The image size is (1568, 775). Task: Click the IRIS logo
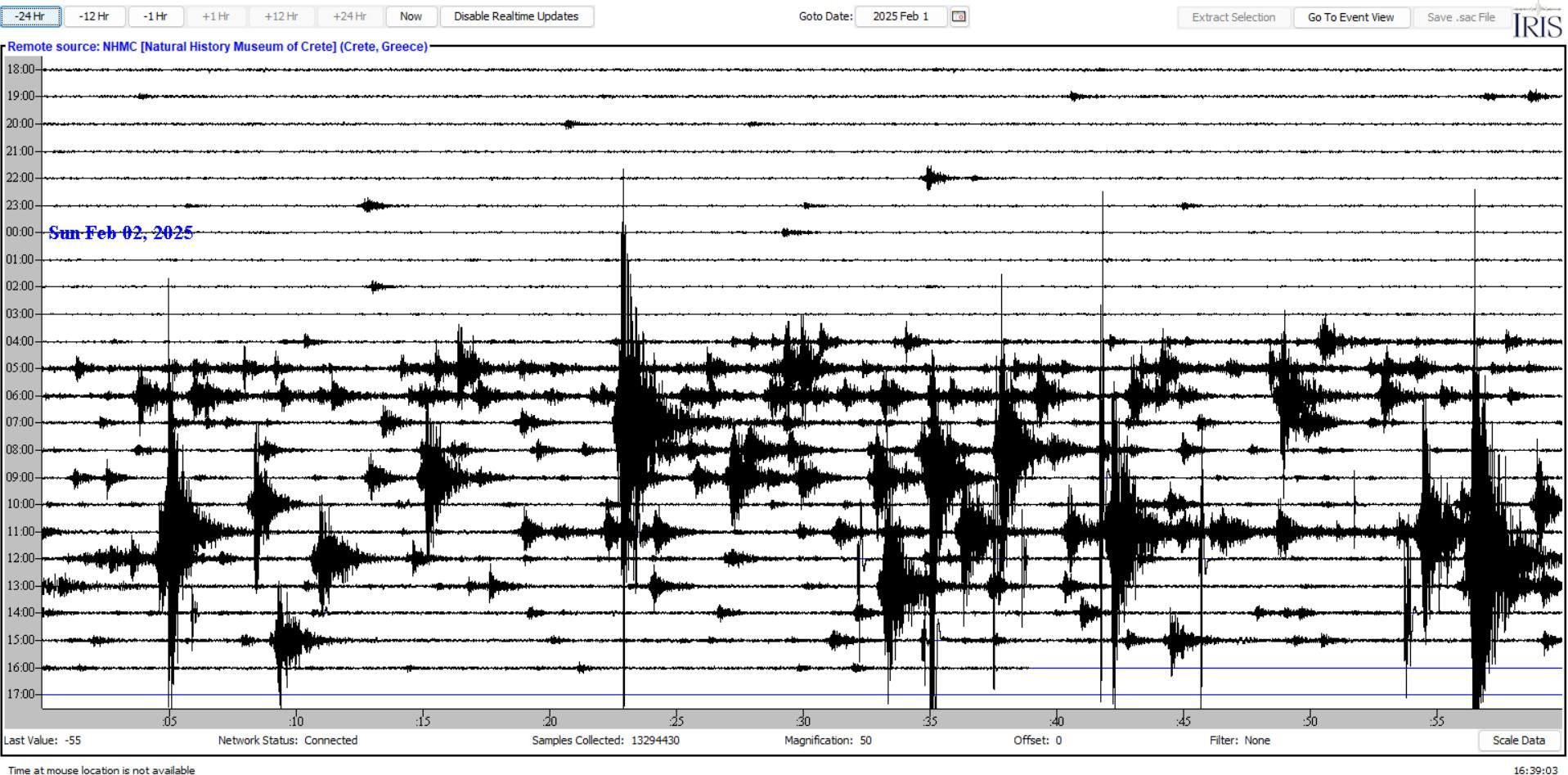pos(1537,21)
